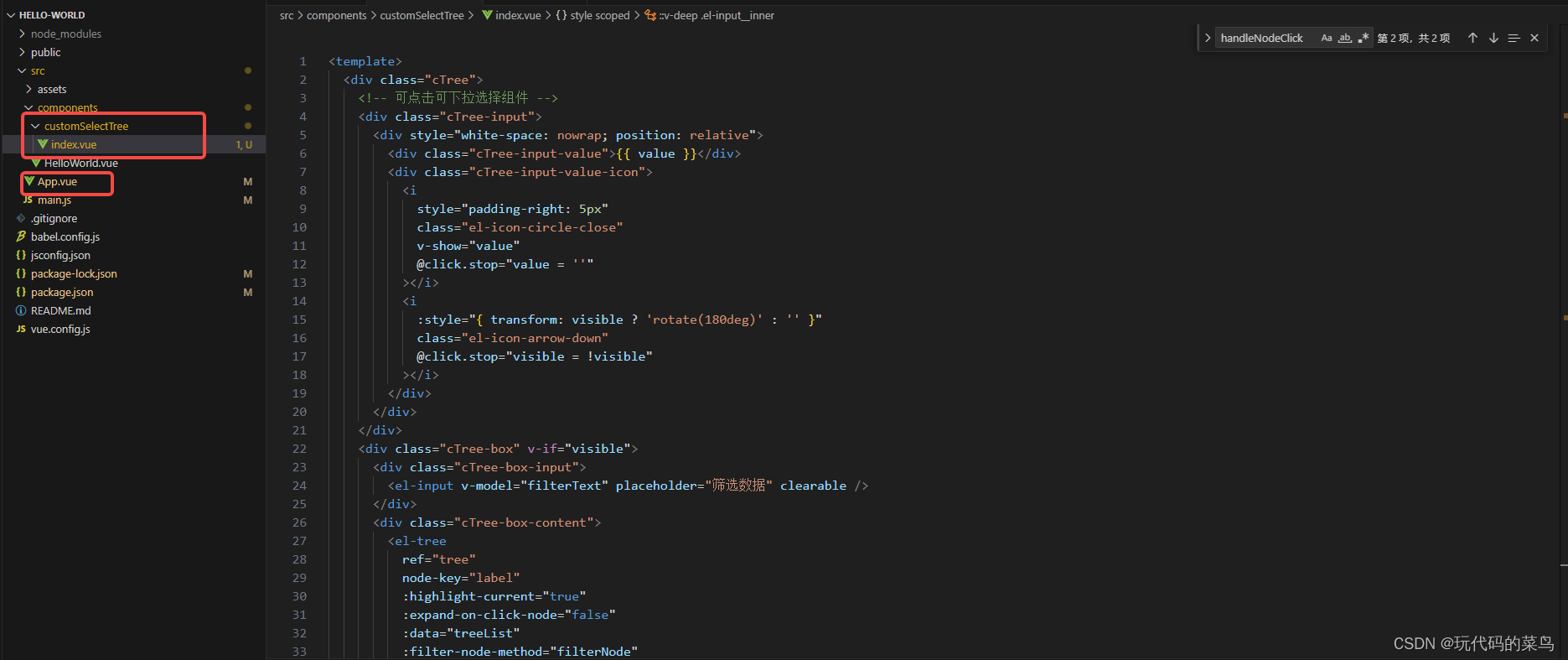Click "treeList" on line 32

(484, 633)
